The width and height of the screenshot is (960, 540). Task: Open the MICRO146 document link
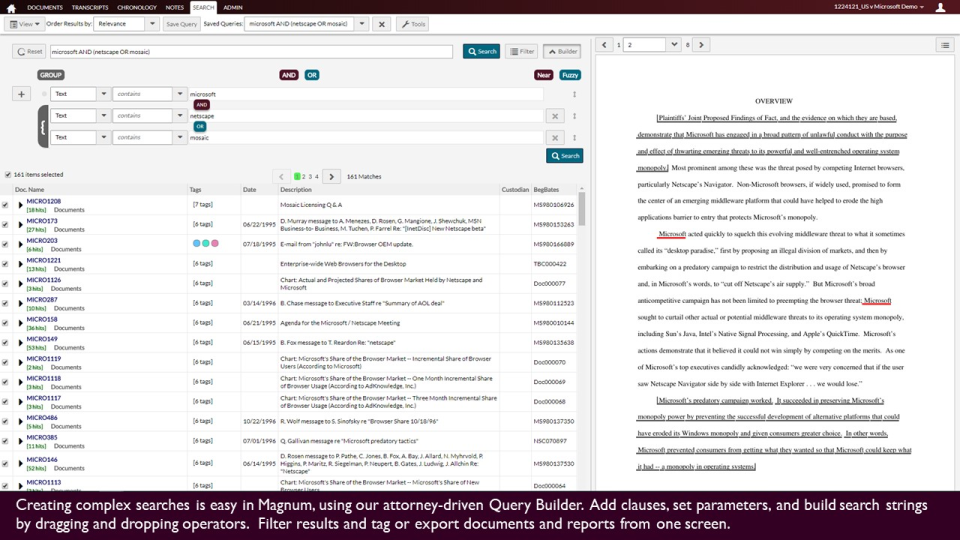click(x=42, y=460)
